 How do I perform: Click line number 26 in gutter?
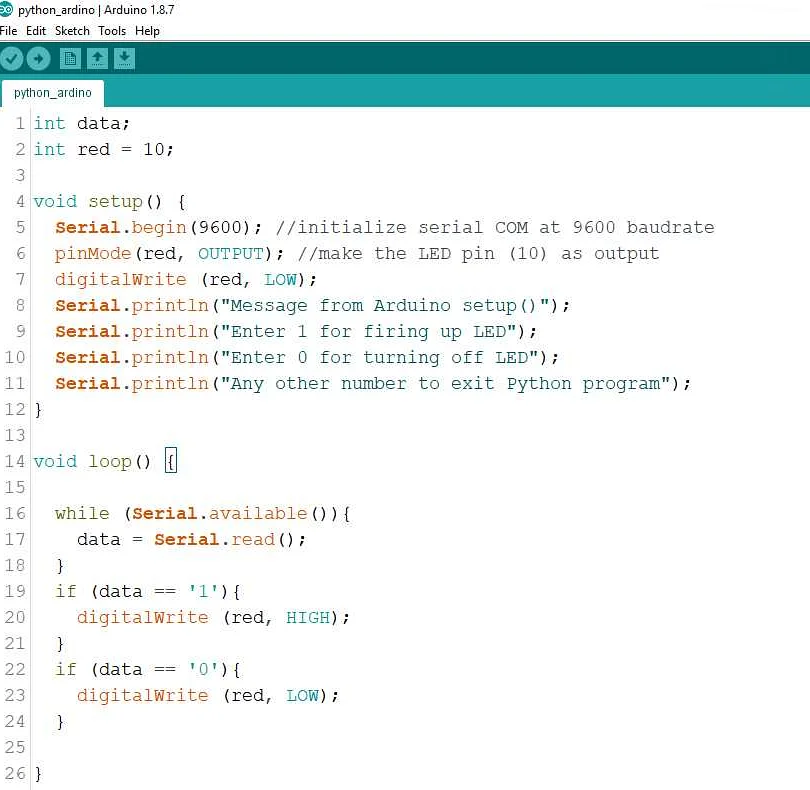point(14,773)
